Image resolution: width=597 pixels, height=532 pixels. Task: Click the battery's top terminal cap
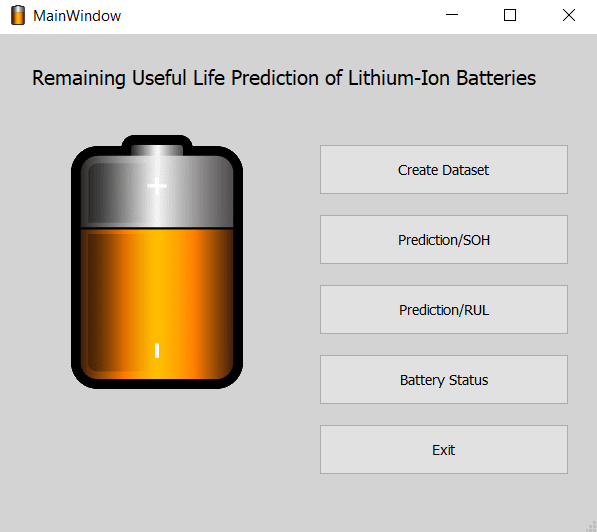tap(157, 149)
